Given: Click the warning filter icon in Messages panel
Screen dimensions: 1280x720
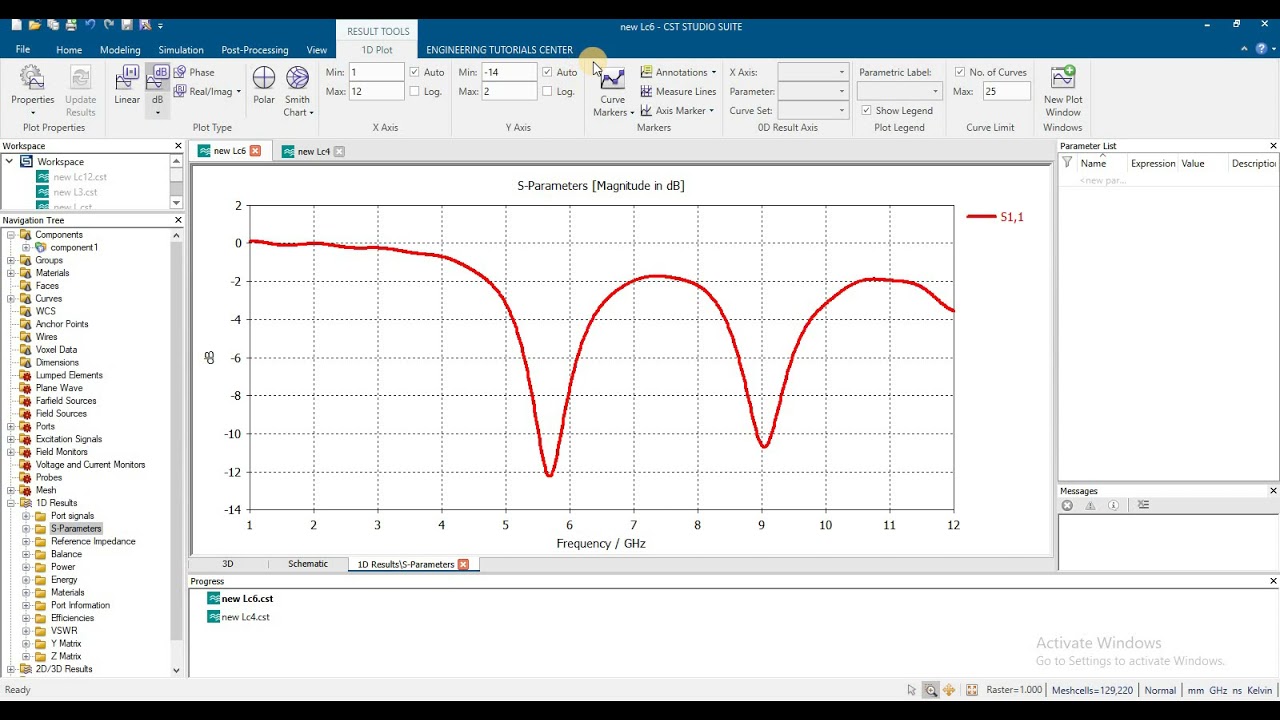Looking at the screenshot, I should 1090,505.
